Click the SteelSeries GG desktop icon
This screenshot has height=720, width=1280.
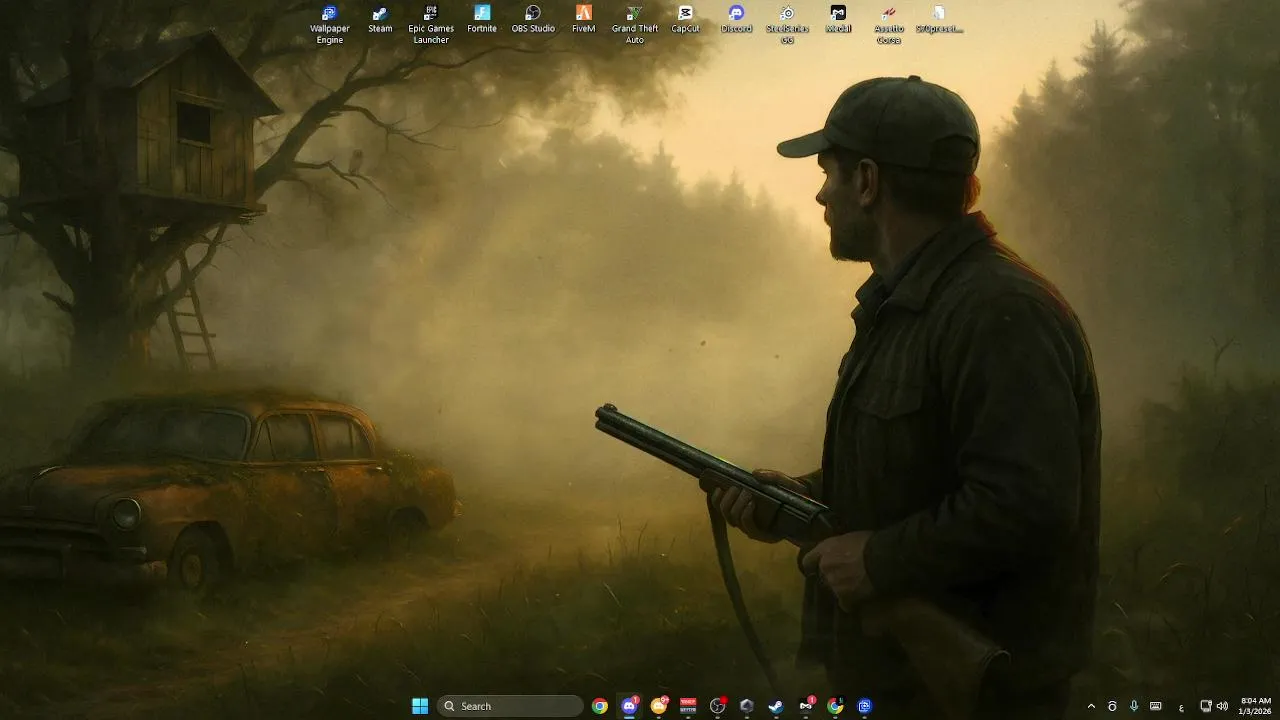(x=787, y=25)
